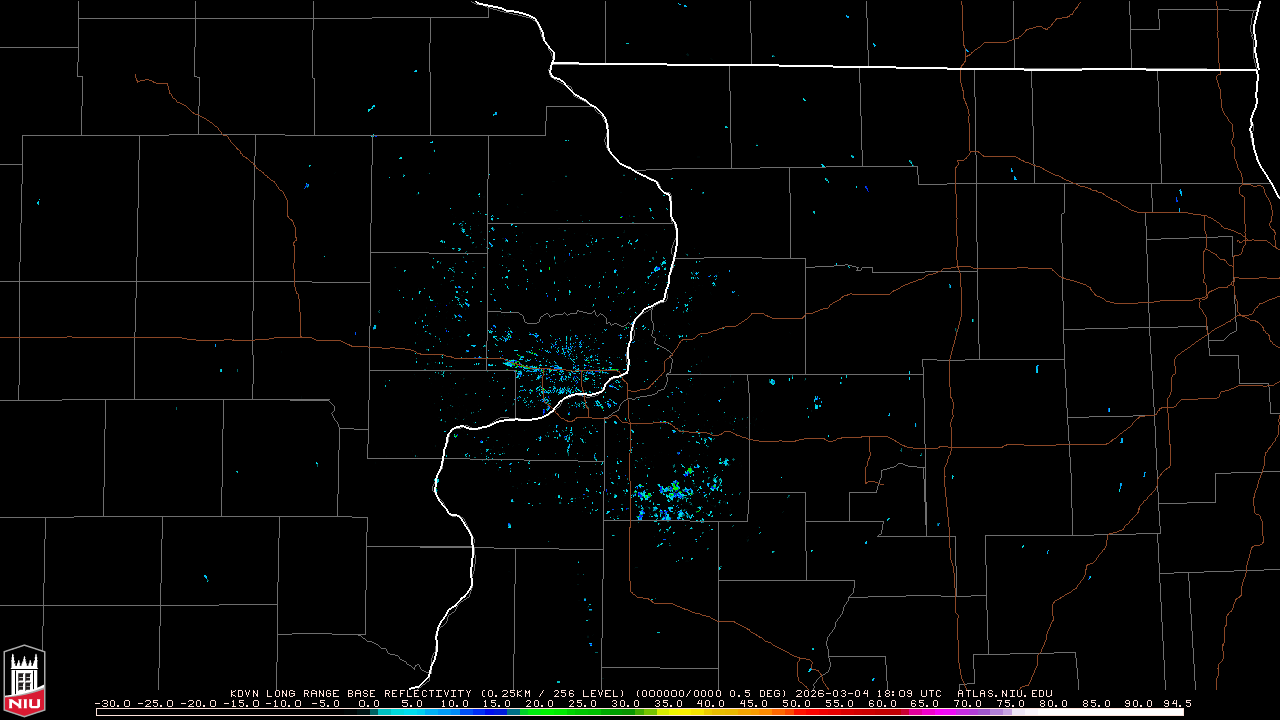Click the NIU castle logo
Image resolution: width=1280 pixels, height=720 pixels.
24,681
